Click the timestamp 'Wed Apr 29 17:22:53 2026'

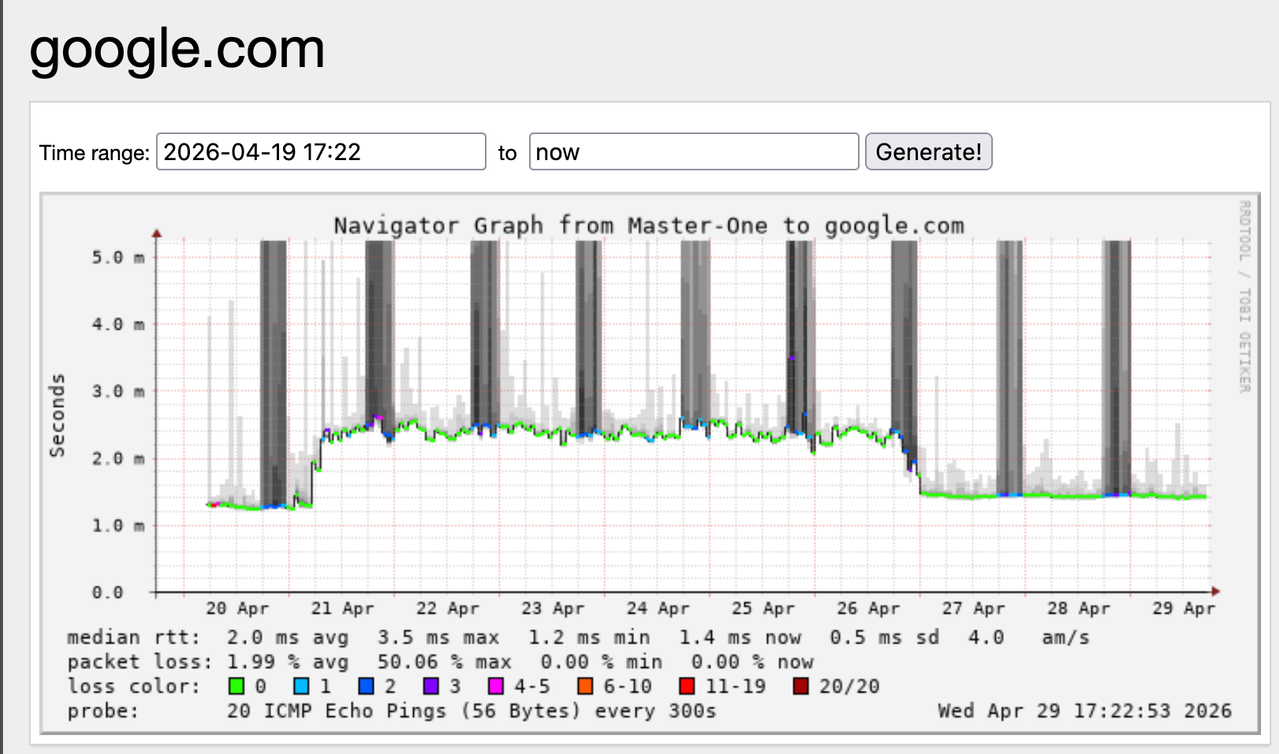pos(1085,712)
